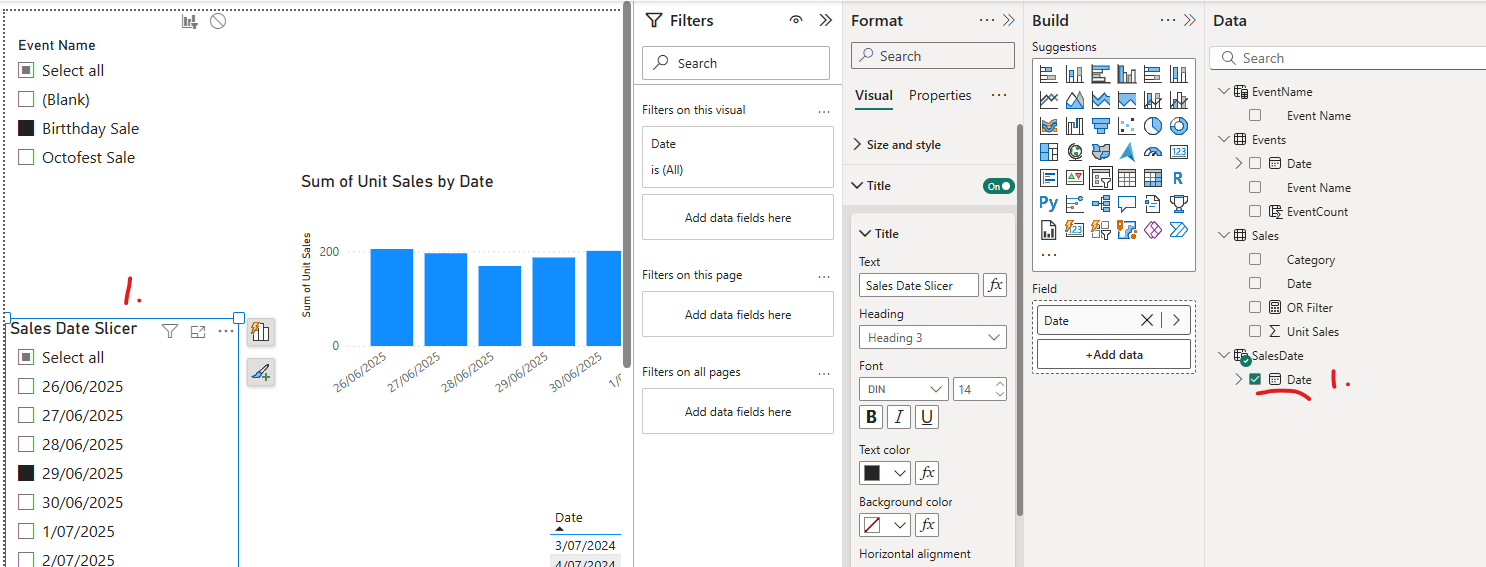Choose the Funnel chart visual
This screenshot has height=567, width=1486.
pos(1101,126)
